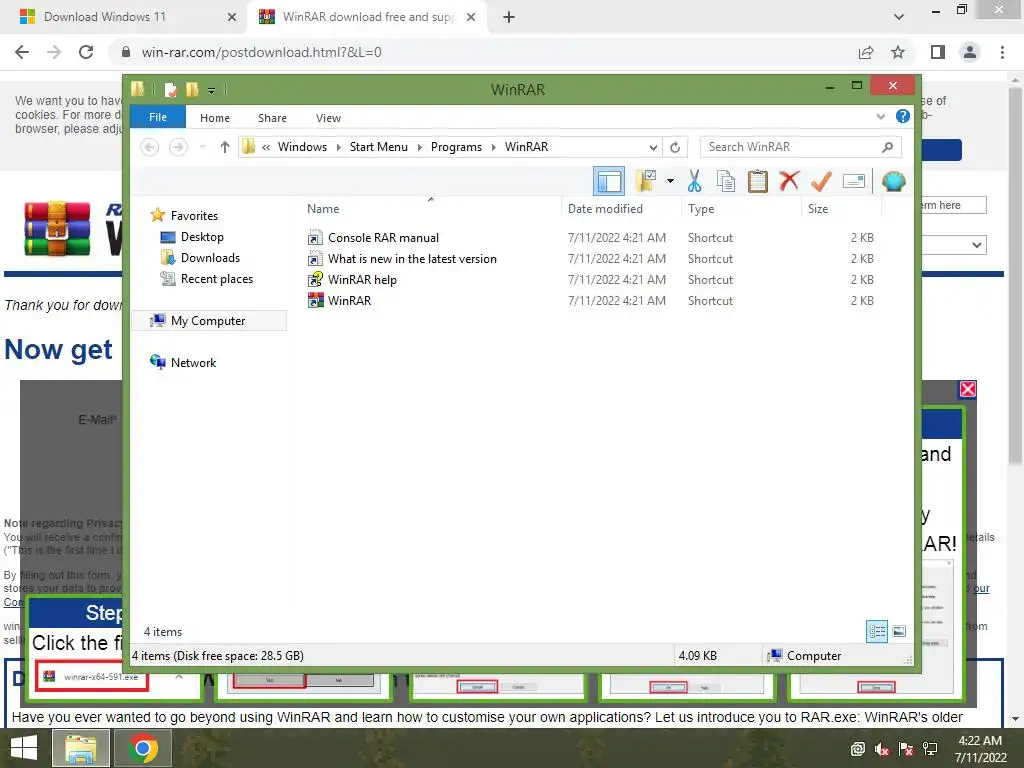Click the New folder quick access icon
1024x768 pixels.
click(x=192, y=89)
